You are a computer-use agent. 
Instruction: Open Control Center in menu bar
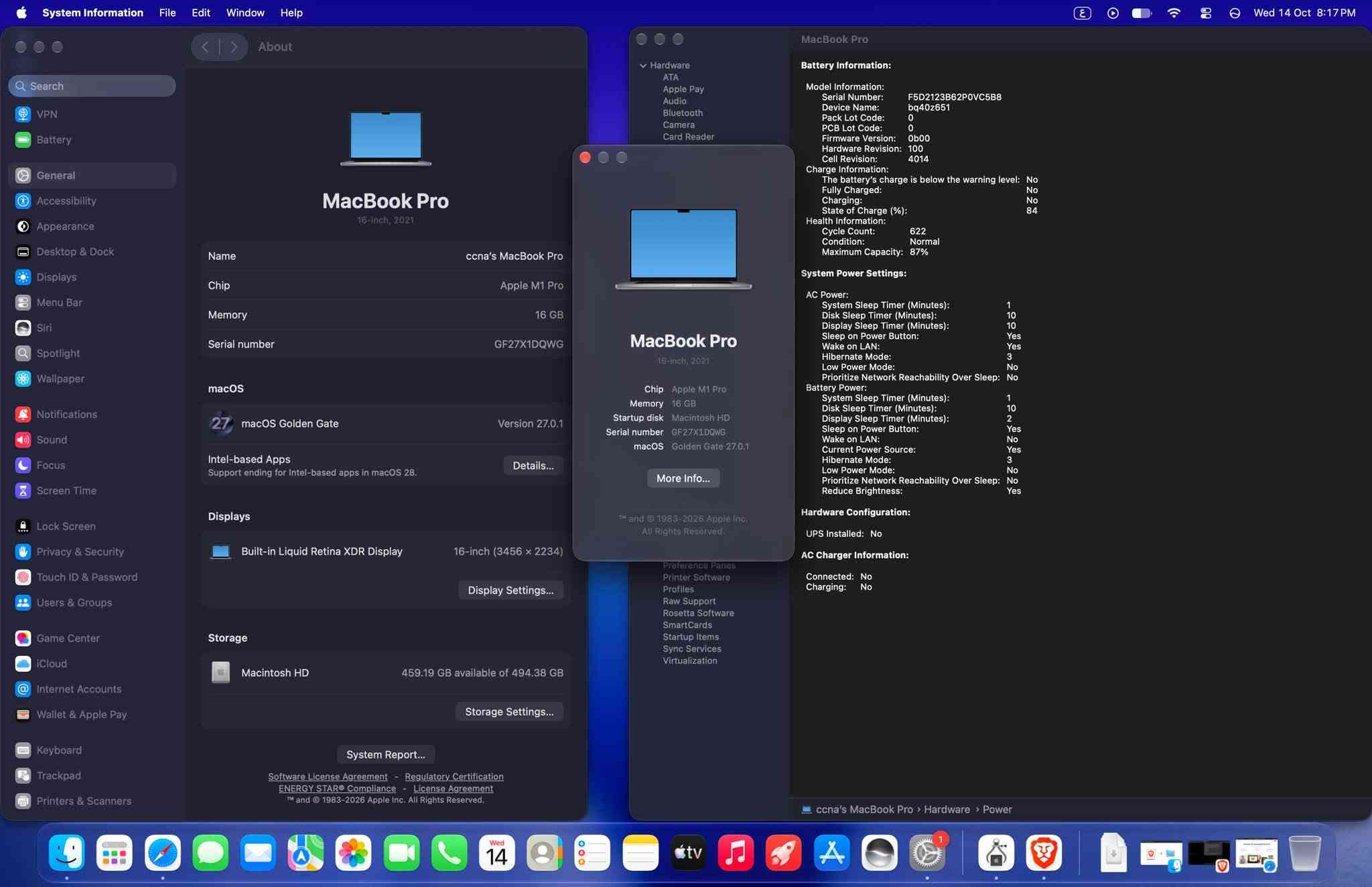[1205, 13]
